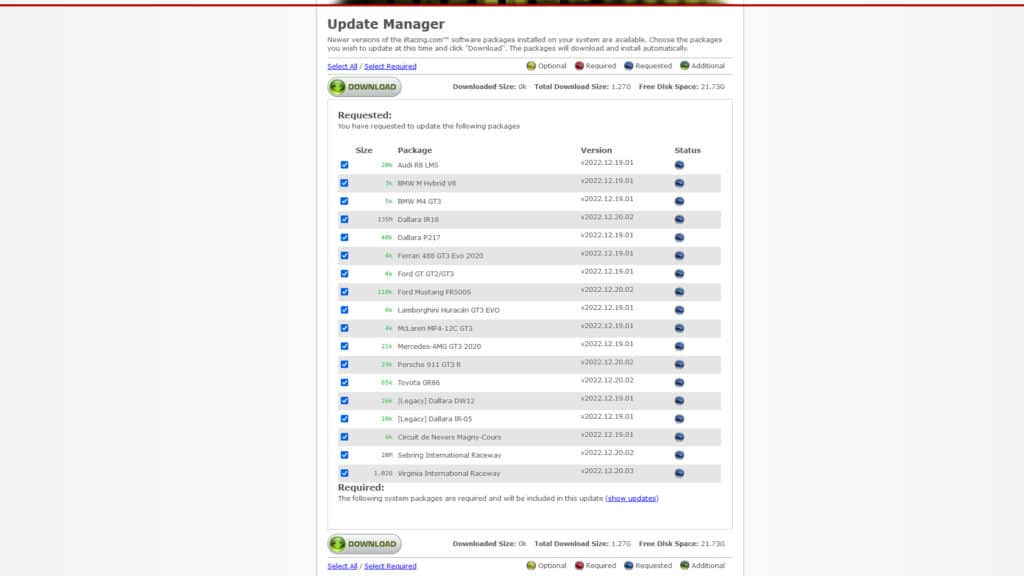Viewport: 1024px width, 576px height.
Task: Click the Total Download Size value at top
Action: [x=620, y=87]
